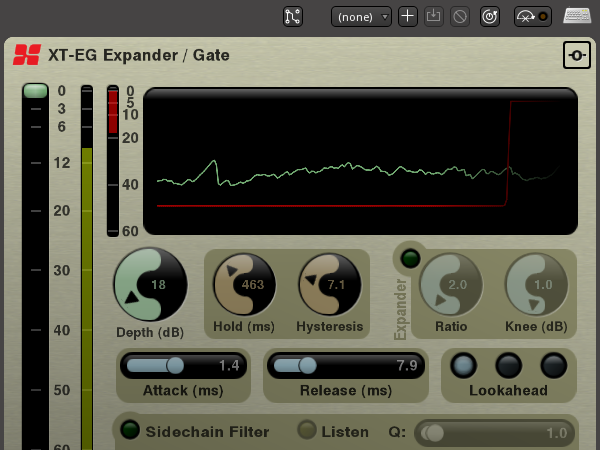Select the third Lookahead option
The width and height of the screenshot is (600, 450).
click(x=554, y=365)
